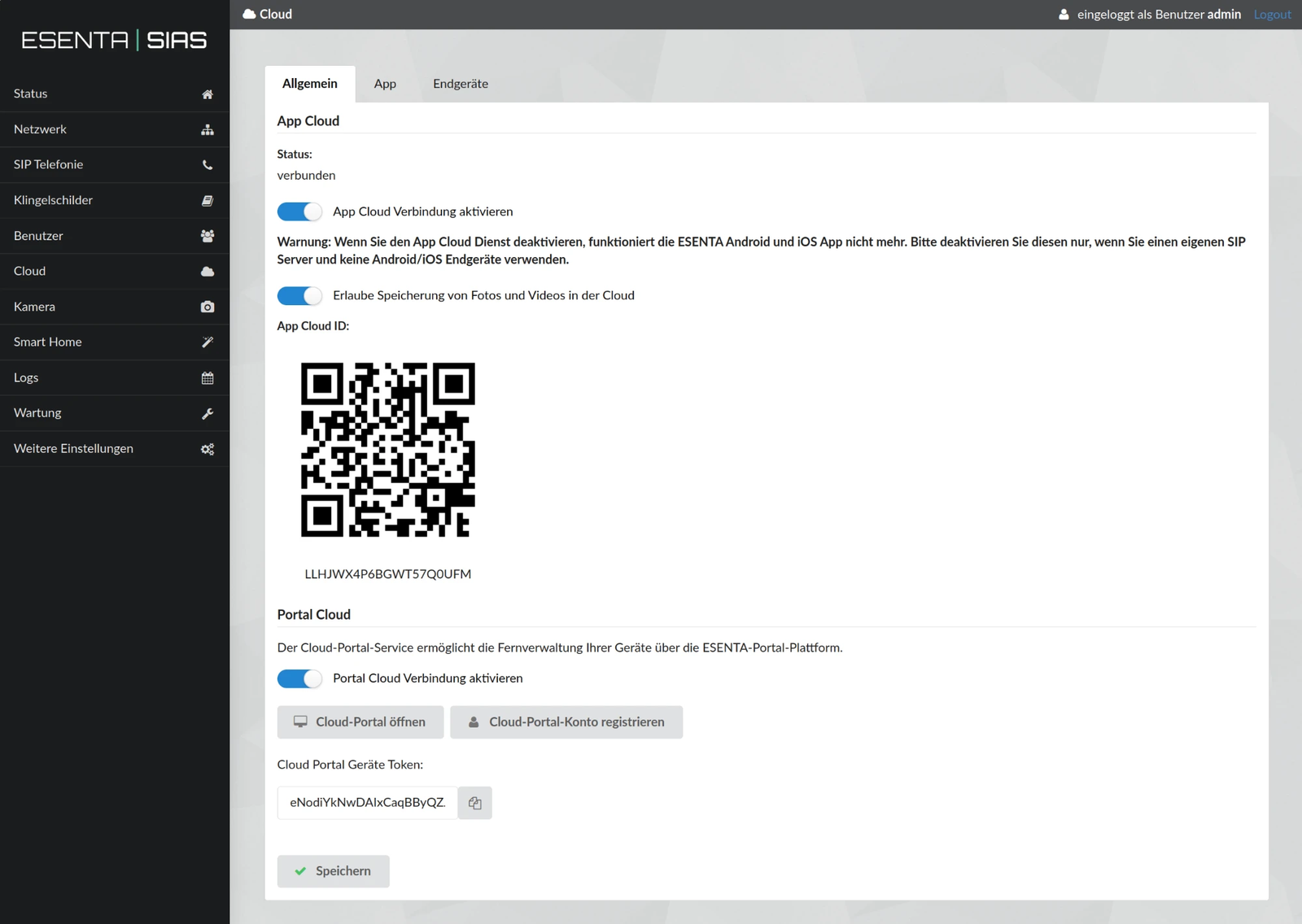
Task: Click the Logout link
Action: [1272, 15]
